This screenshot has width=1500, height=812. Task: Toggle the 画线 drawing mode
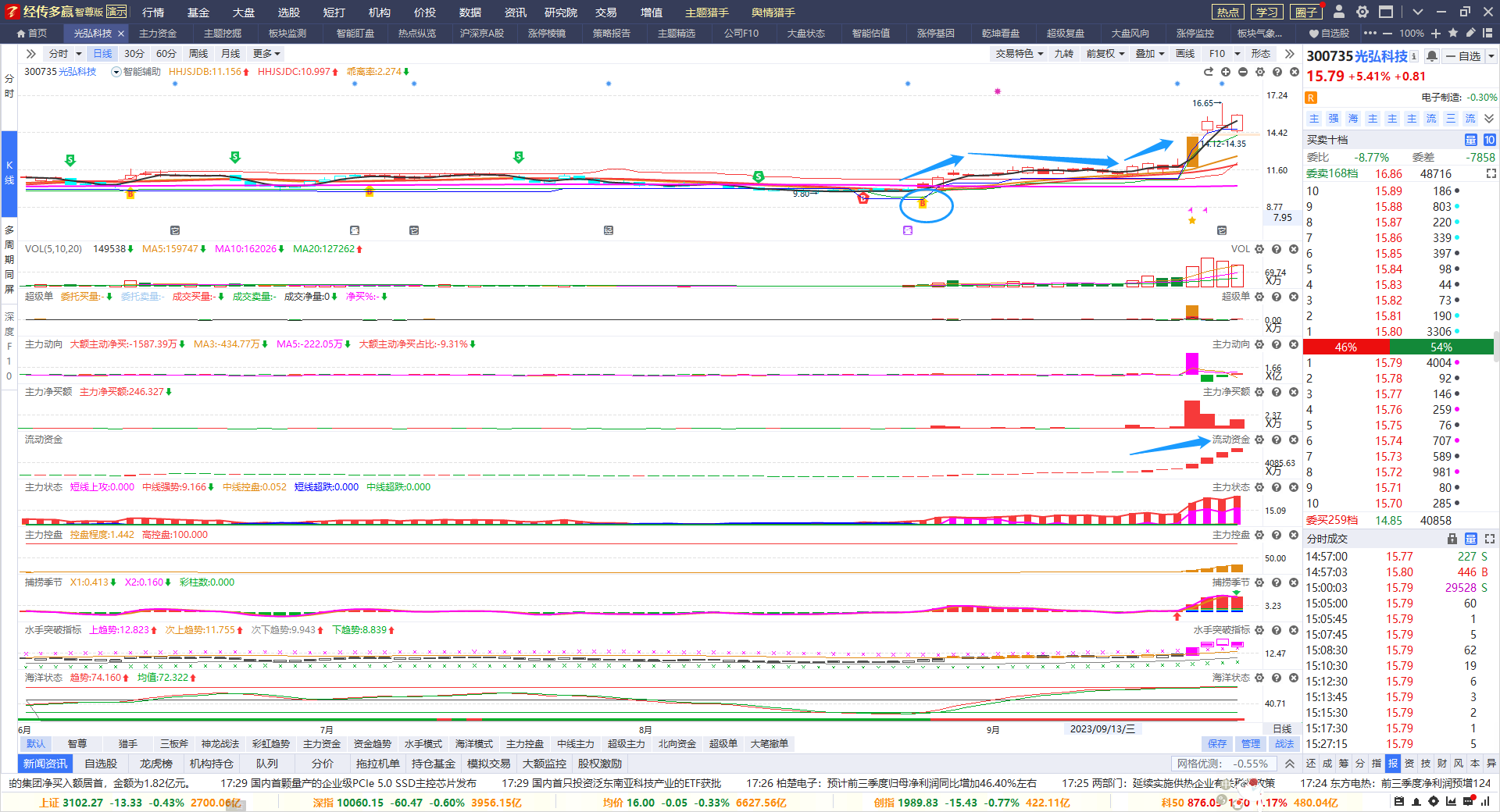[x=1185, y=54]
